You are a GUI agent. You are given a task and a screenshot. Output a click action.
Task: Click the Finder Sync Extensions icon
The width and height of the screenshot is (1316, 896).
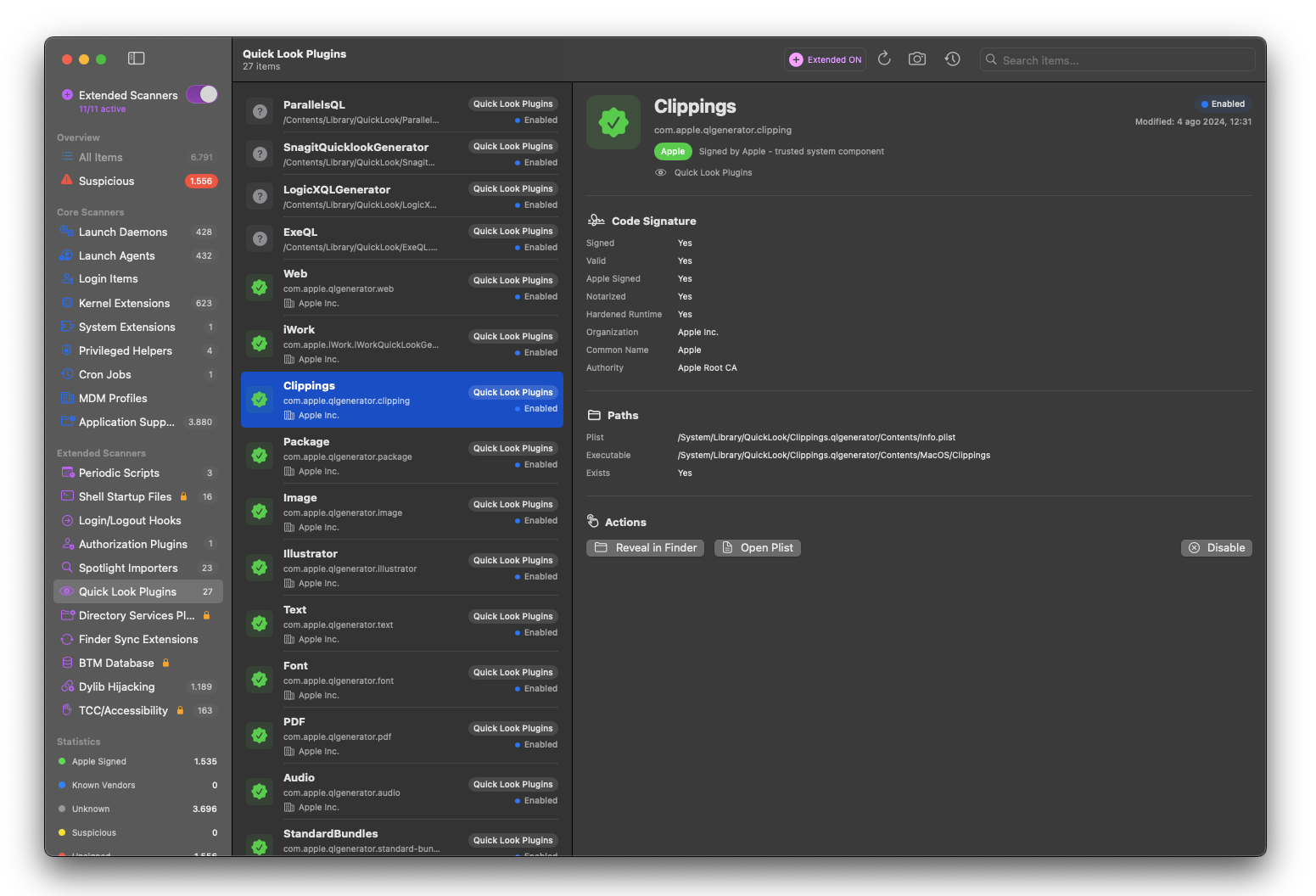pyautogui.click(x=66, y=639)
